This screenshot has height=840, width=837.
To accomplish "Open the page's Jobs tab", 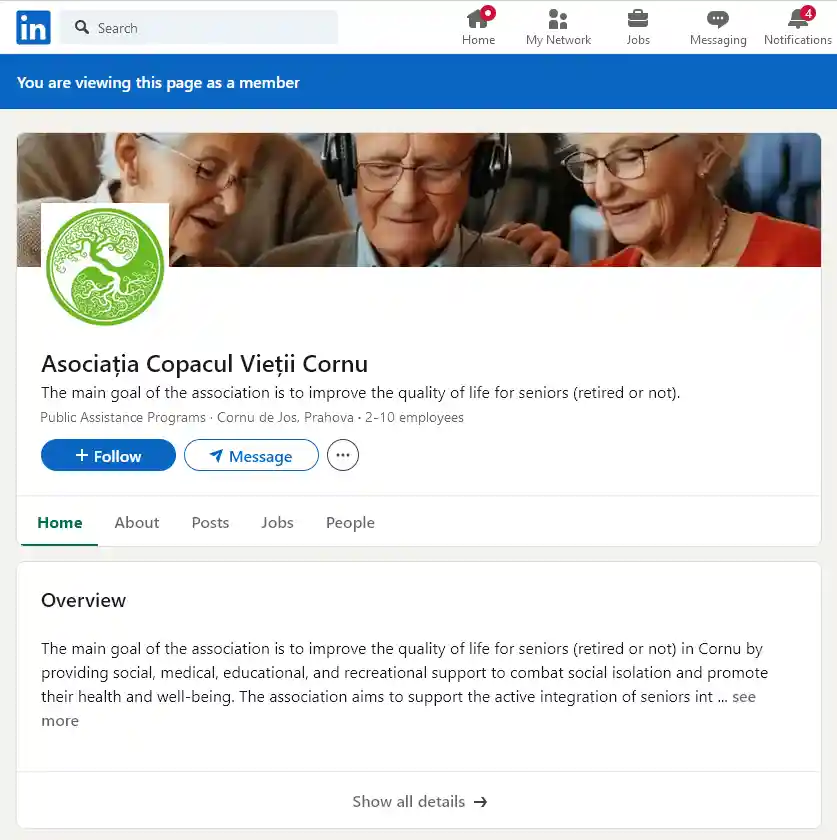I will tap(277, 522).
